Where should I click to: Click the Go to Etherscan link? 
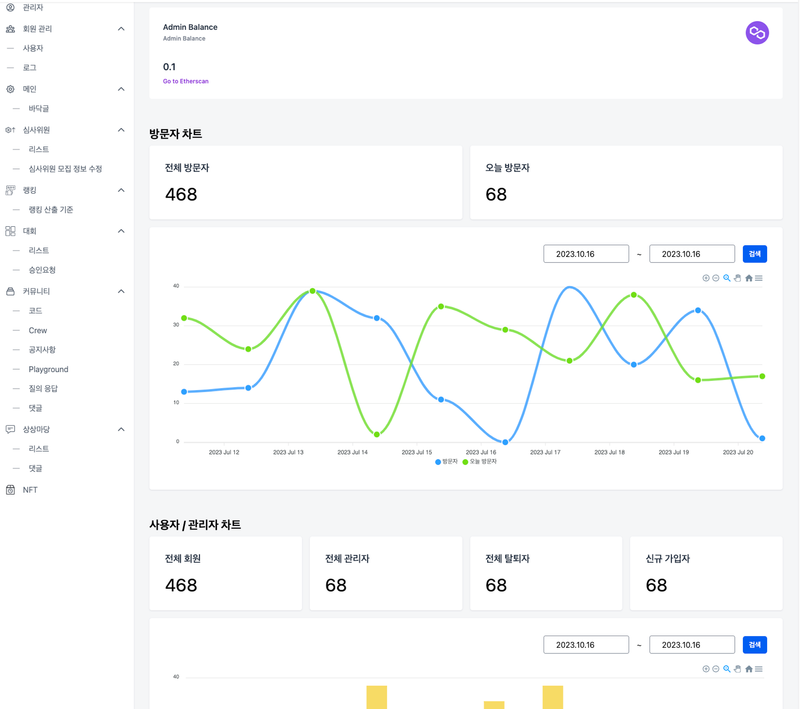coord(186,81)
